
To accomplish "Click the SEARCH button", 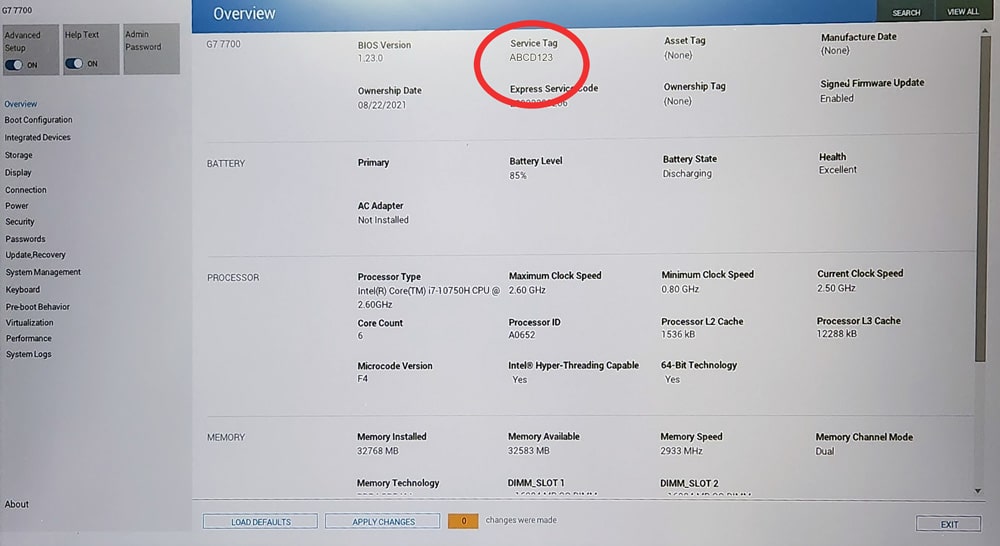I will pos(906,12).
